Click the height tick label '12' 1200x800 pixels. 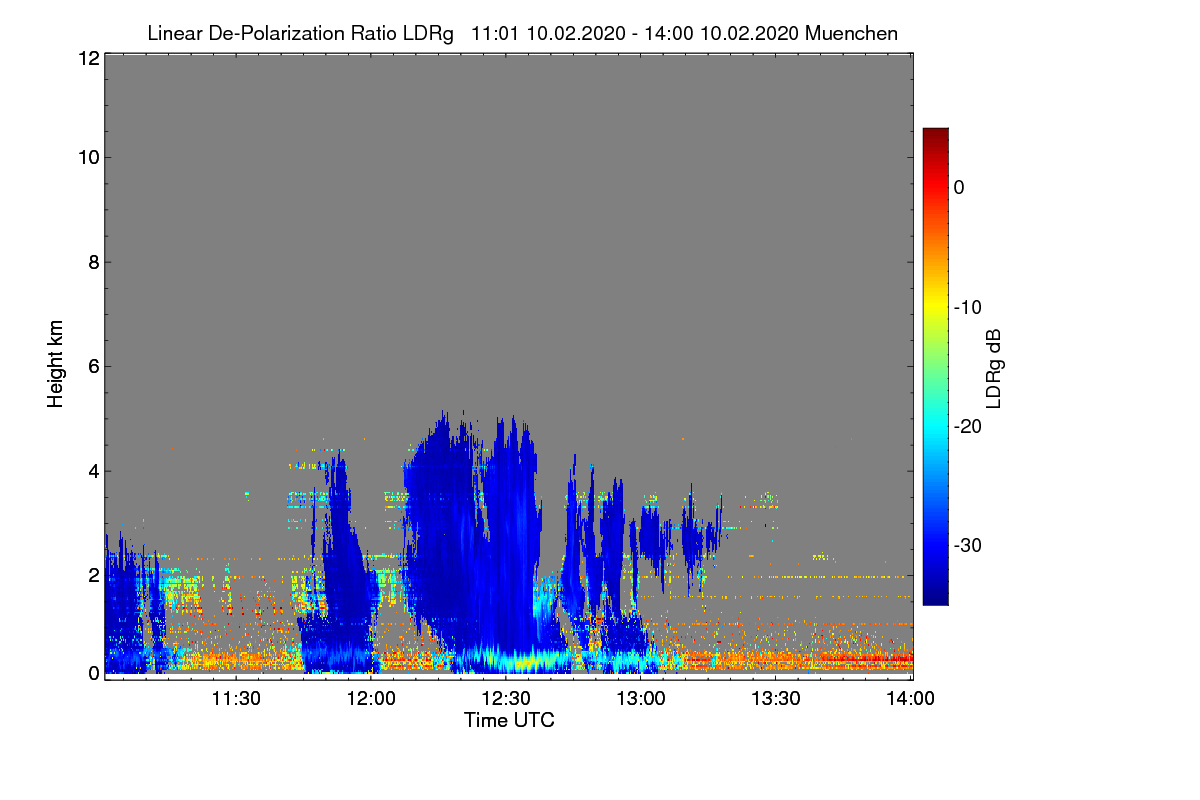(x=87, y=58)
